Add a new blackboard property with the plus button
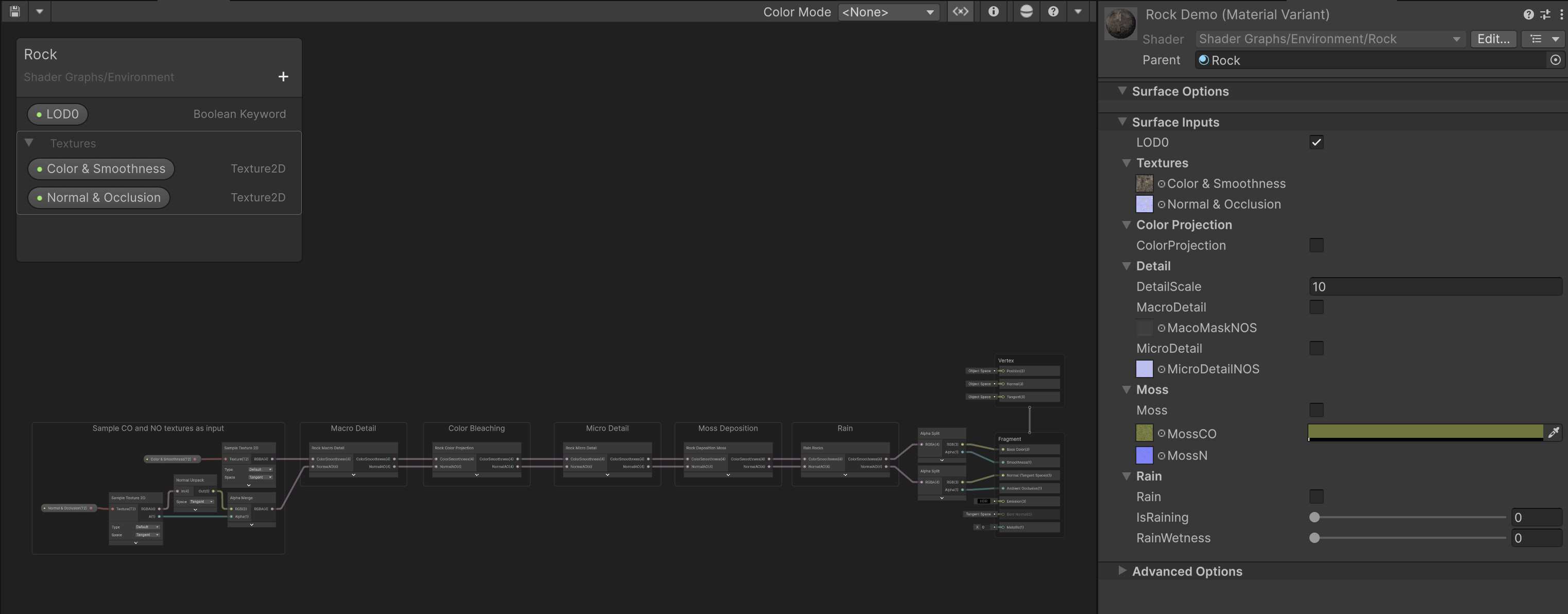This screenshot has width=1568, height=614. (283, 77)
